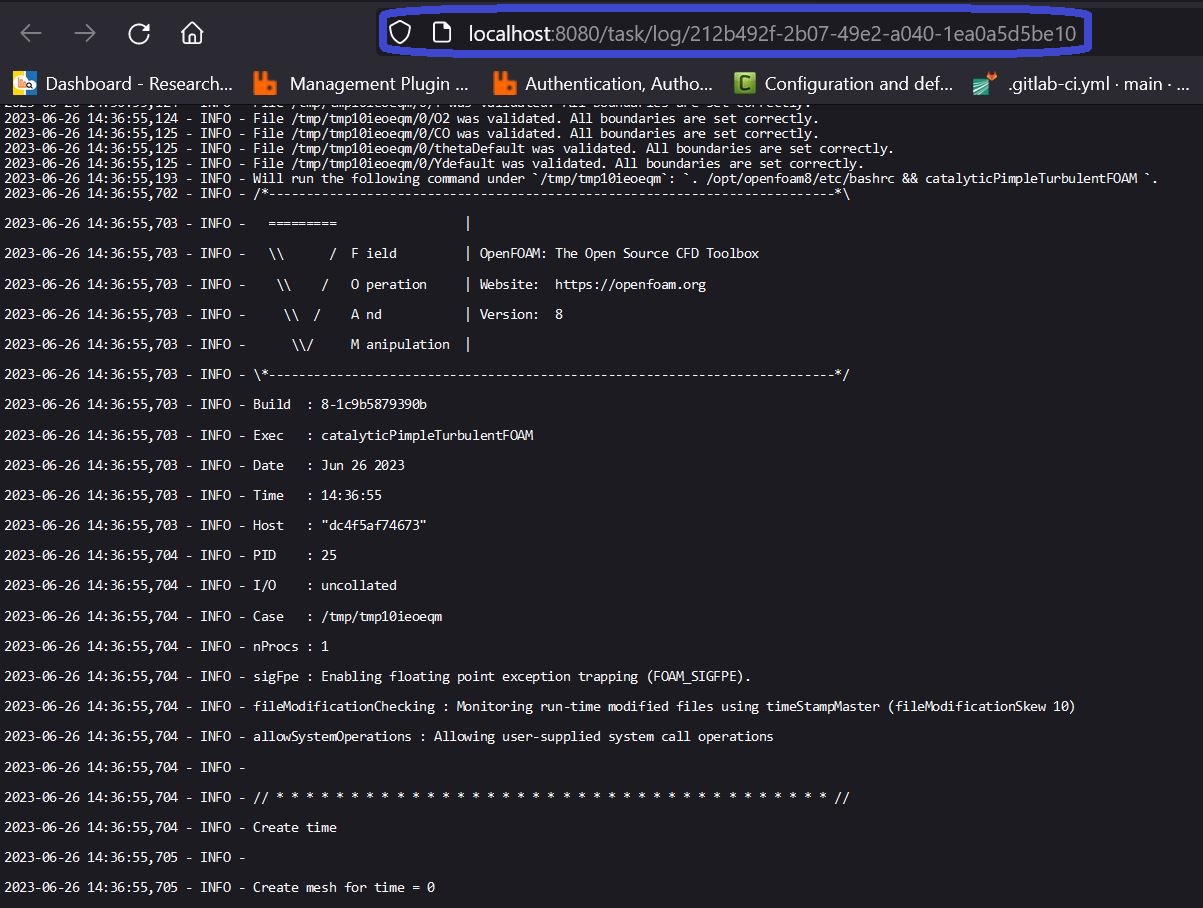This screenshot has height=908, width=1203.
Task: Click the .gitlab-ci.yml bookmark favicon
Action: point(985,84)
